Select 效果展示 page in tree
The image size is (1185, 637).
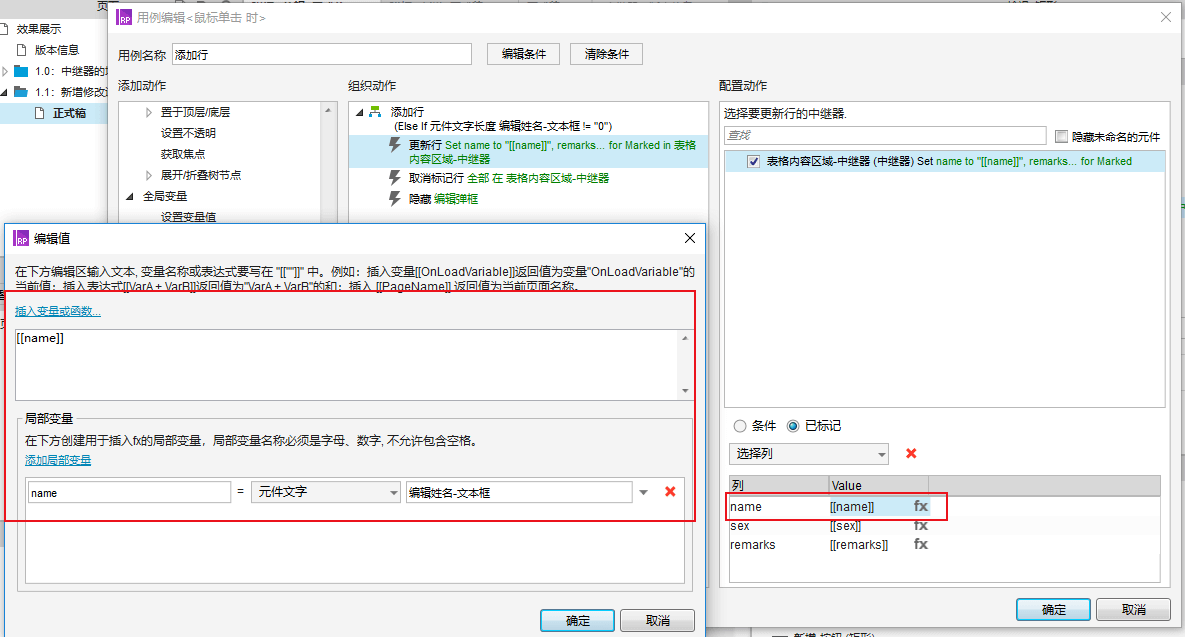39,29
